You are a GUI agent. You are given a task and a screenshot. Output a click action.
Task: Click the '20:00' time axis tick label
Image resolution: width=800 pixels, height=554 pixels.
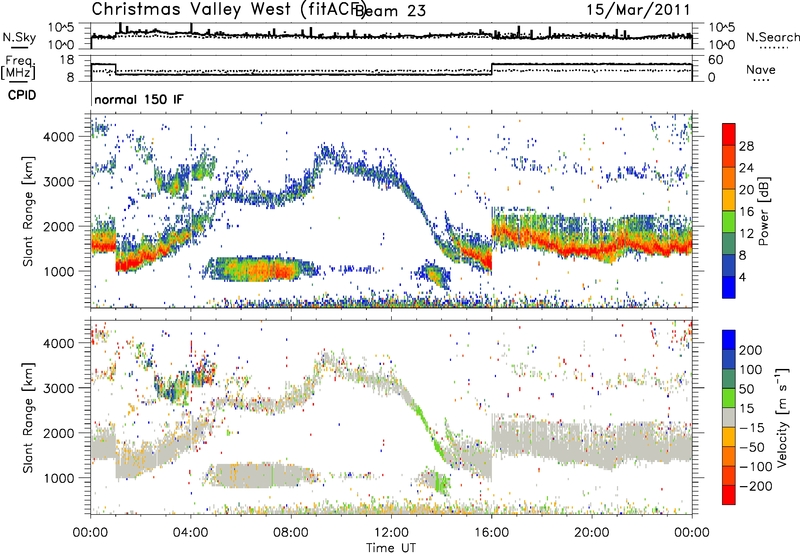592,533
